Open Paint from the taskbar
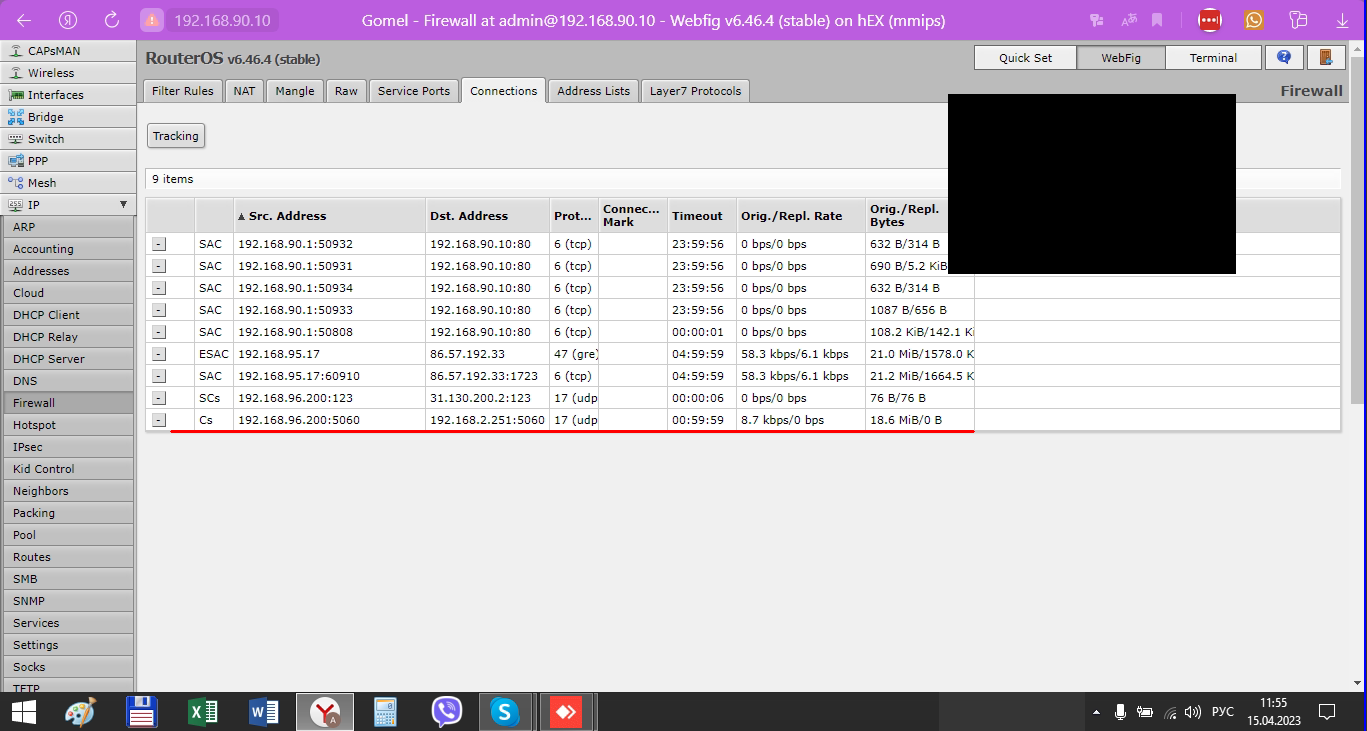This screenshot has height=731, width=1367. (x=80, y=712)
